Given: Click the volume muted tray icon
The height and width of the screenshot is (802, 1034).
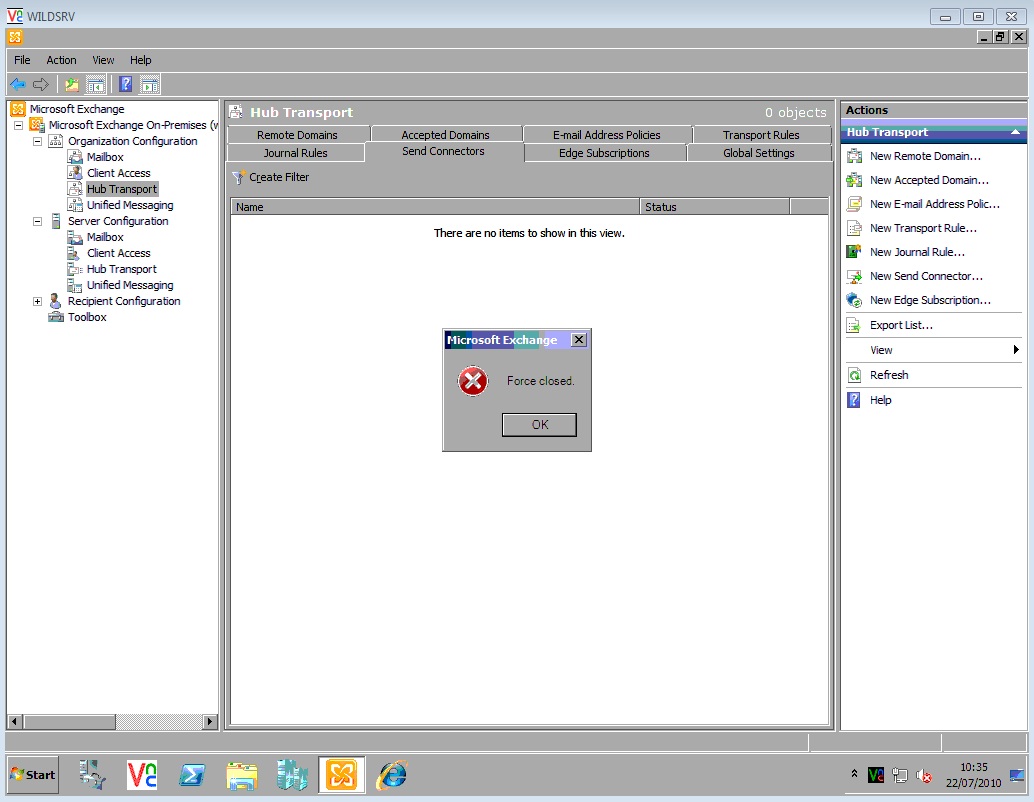Looking at the screenshot, I should tap(924, 776).
